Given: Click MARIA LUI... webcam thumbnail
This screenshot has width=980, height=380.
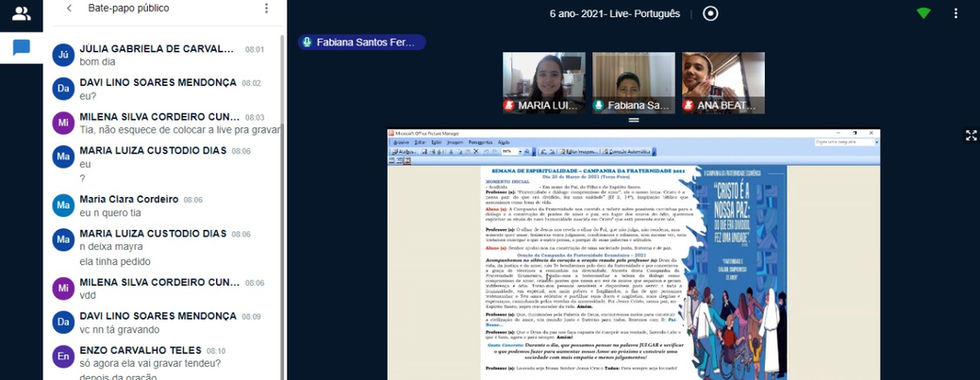Looking at the screenshot, I should [x=544, y=82].
